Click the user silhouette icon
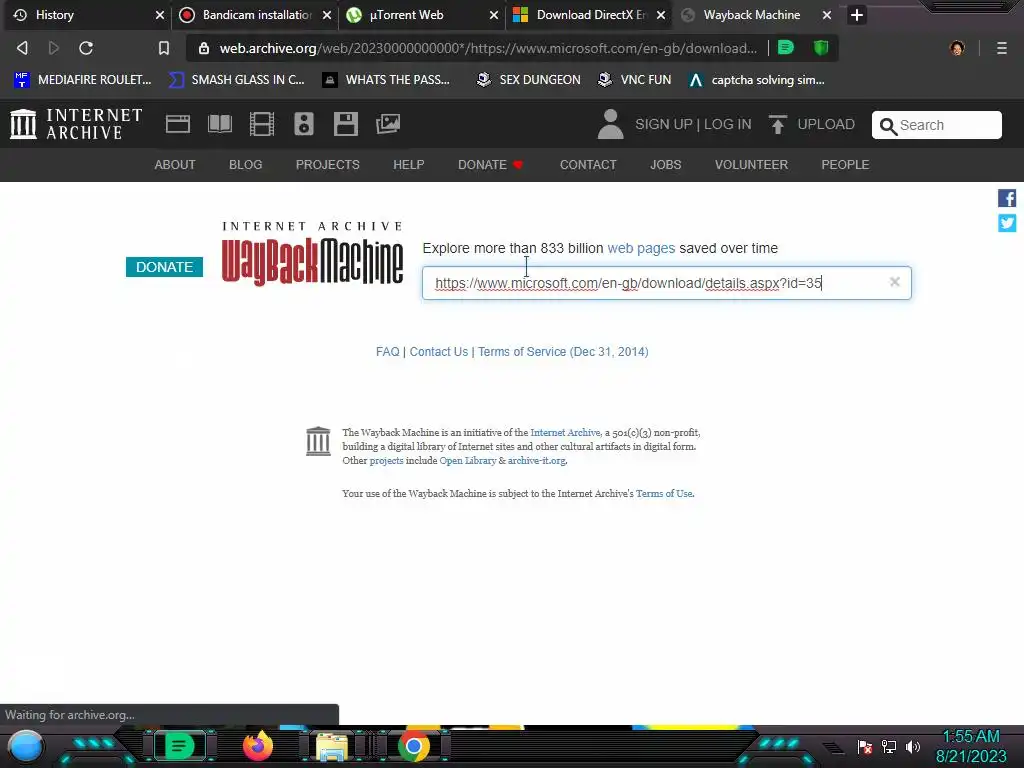This screenshot has width=1024, height=768. coord(611,124)
